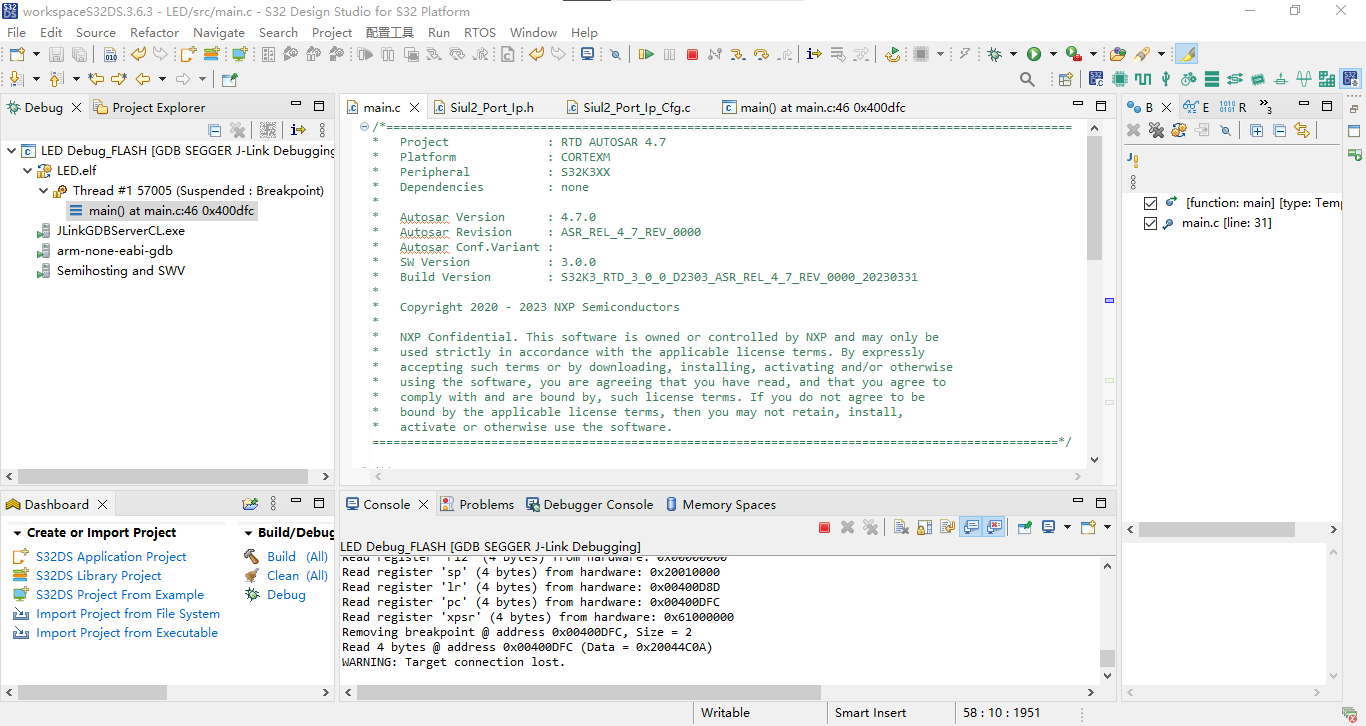
Task: Open dropdown next to New file icon
Action: coord(36,54)
